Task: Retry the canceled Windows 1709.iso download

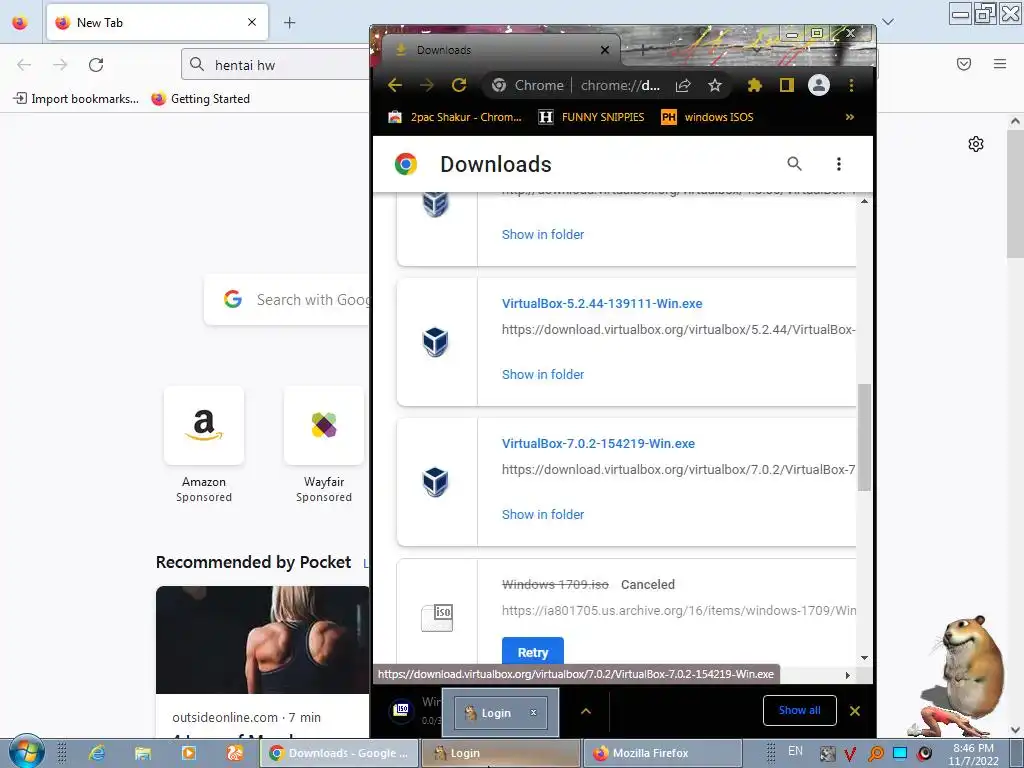Action: click(x=532, y=652)
